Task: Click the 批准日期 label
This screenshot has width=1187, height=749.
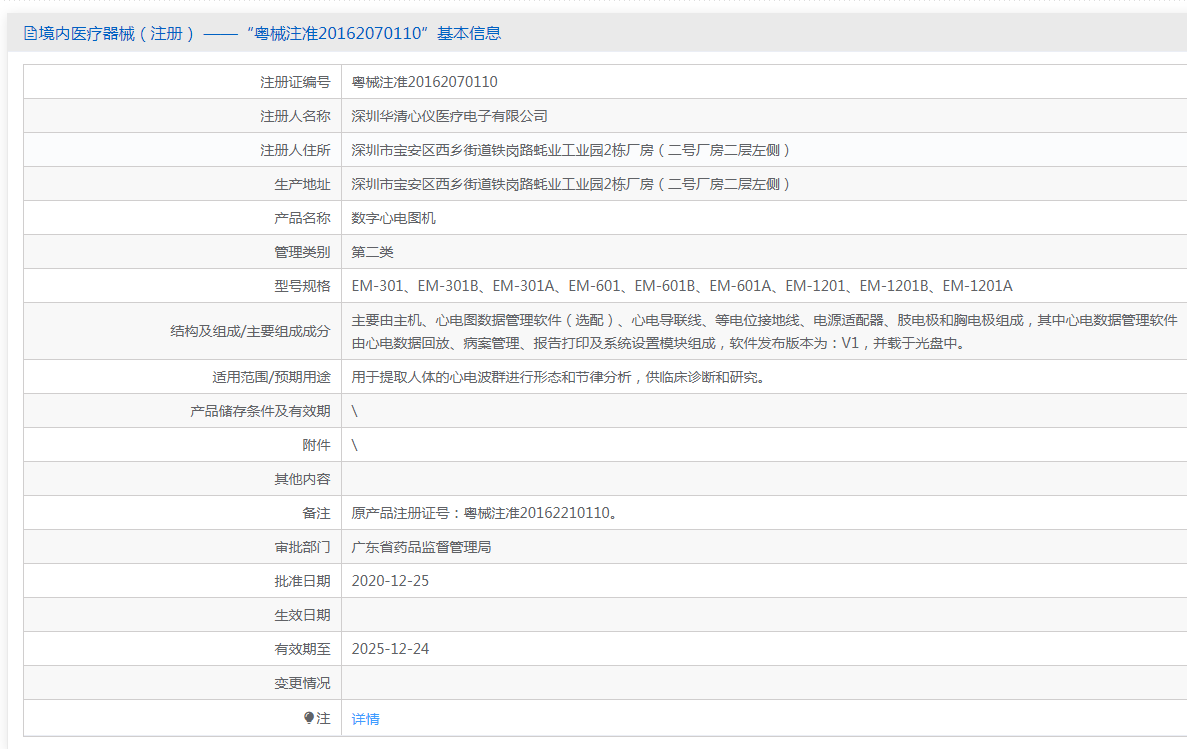Action: tap(302, 581)
